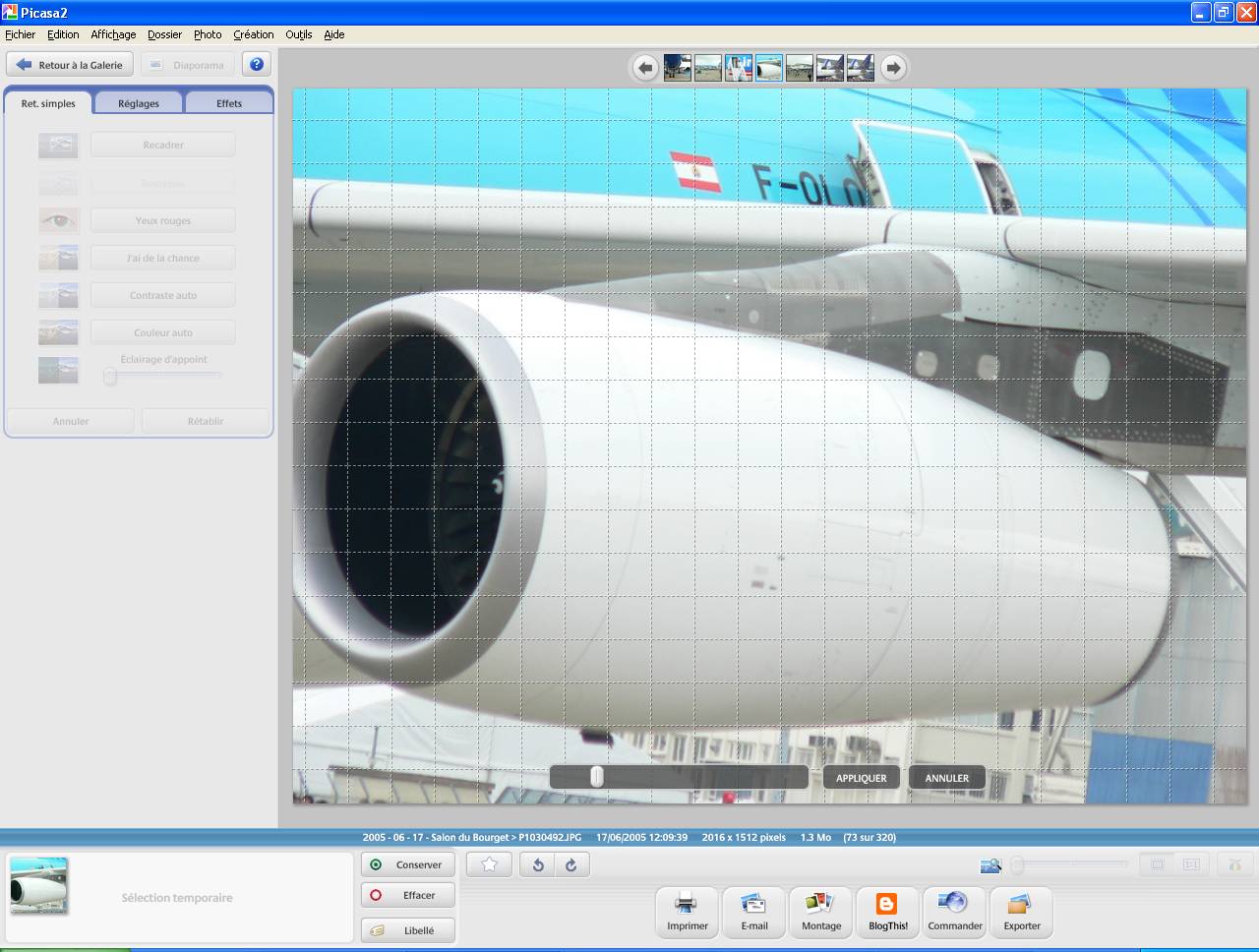Rotate the photo clockwise
The width and height of the screenshot is (1259, 952).
tap(570, 864)
